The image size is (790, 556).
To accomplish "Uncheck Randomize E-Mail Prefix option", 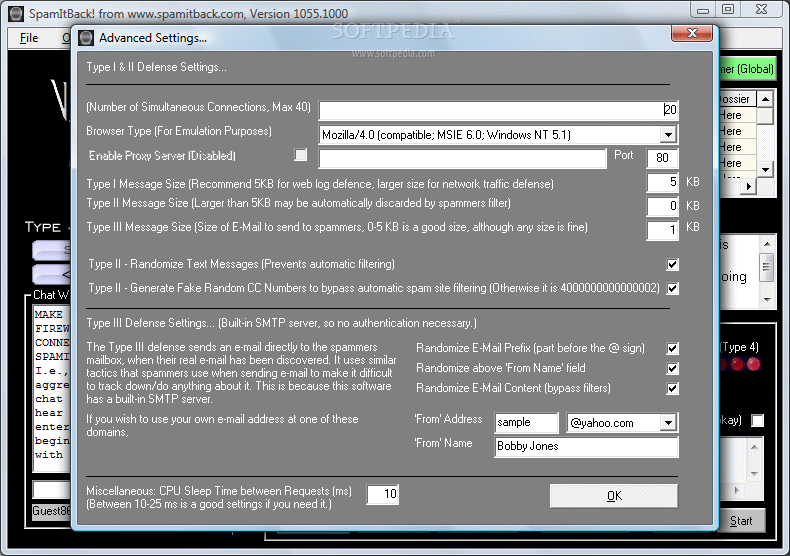I will click(672, 348).
